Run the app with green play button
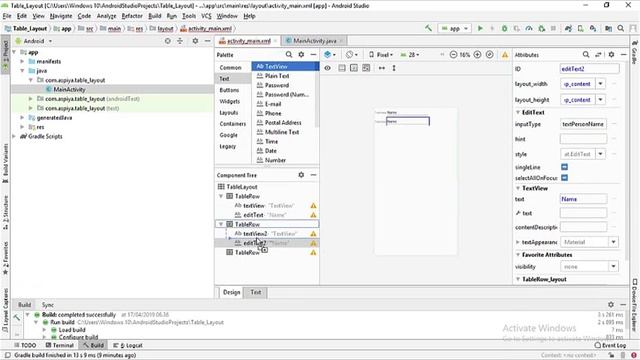Screen dimensions: 640x360 click(480, 28)
